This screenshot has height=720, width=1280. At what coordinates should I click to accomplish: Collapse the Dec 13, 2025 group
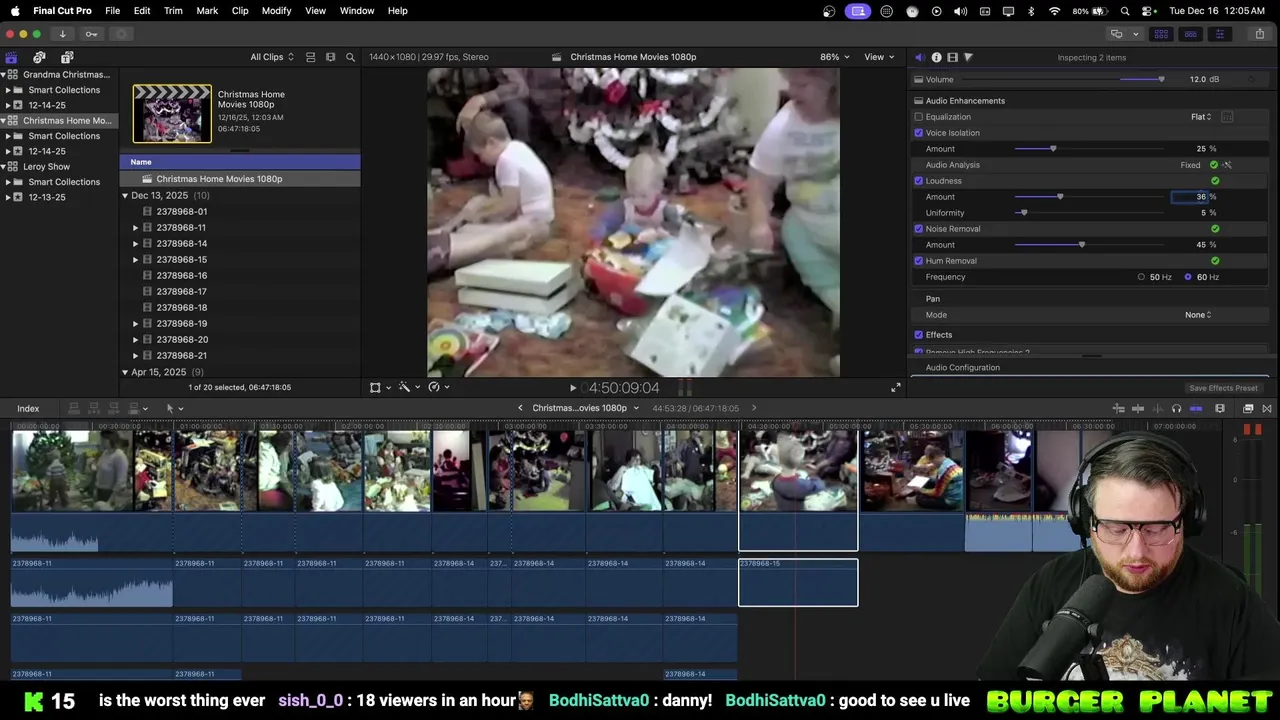(x=125, y=196)
